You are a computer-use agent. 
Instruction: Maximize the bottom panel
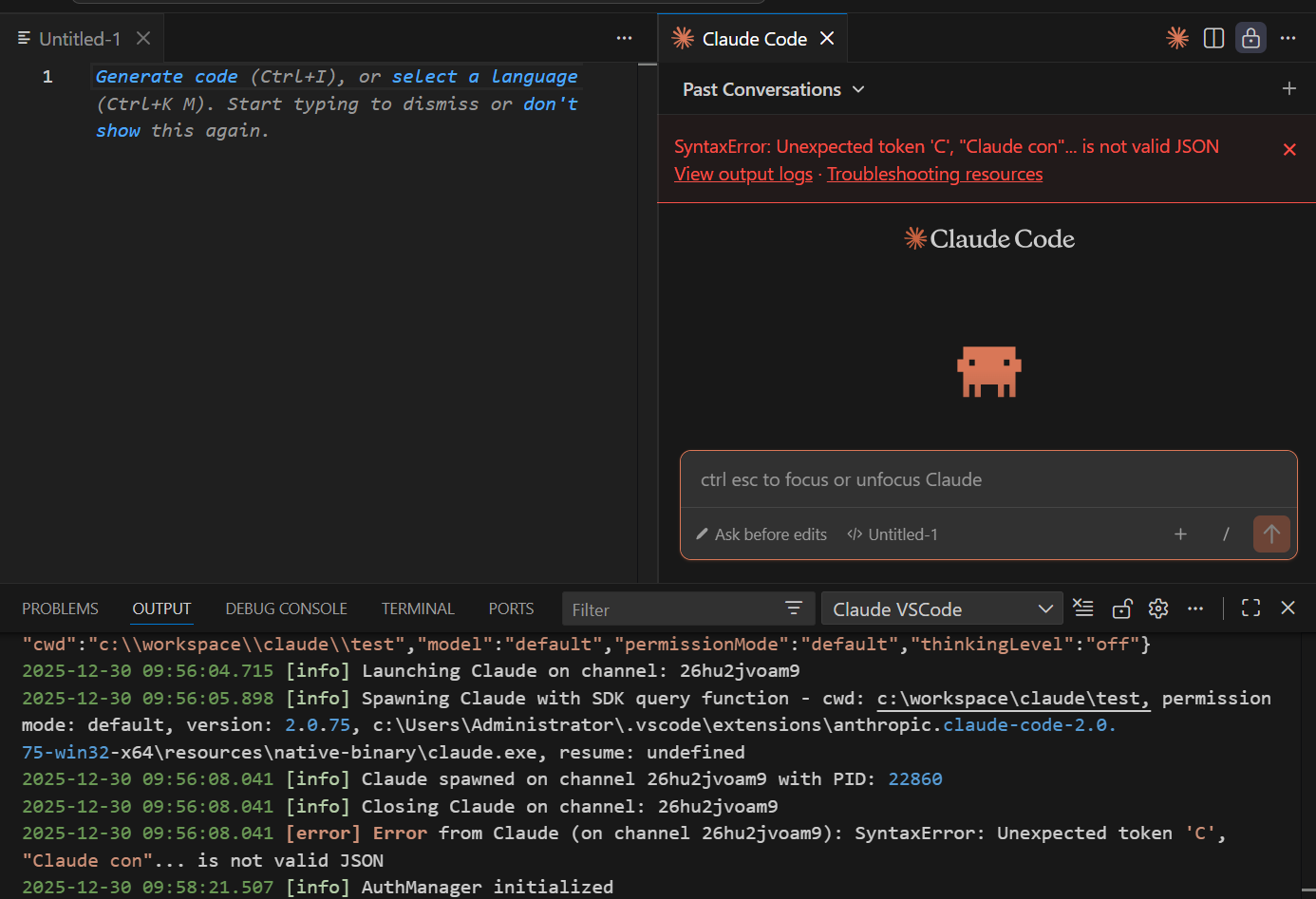coord(1250,608)
